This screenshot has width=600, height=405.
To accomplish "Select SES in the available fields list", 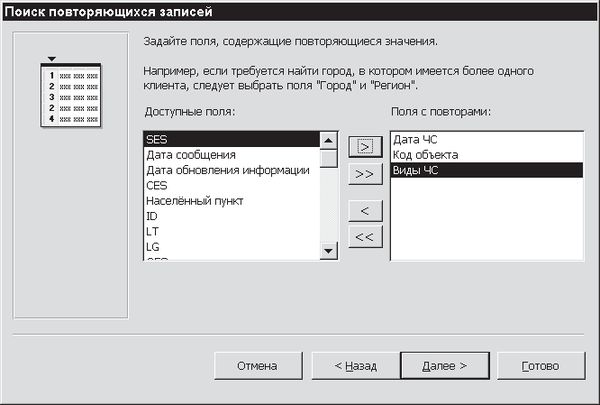I will [230, 140].
